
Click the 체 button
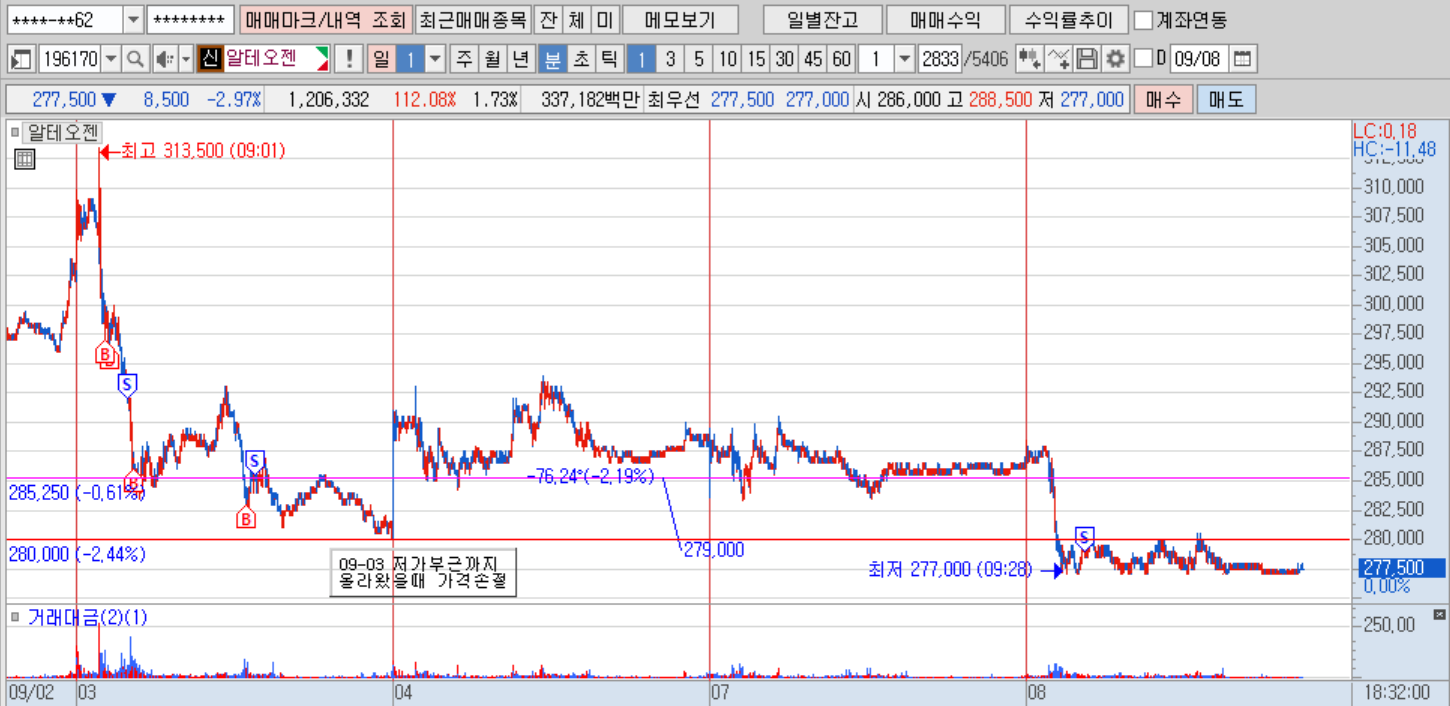575,20
